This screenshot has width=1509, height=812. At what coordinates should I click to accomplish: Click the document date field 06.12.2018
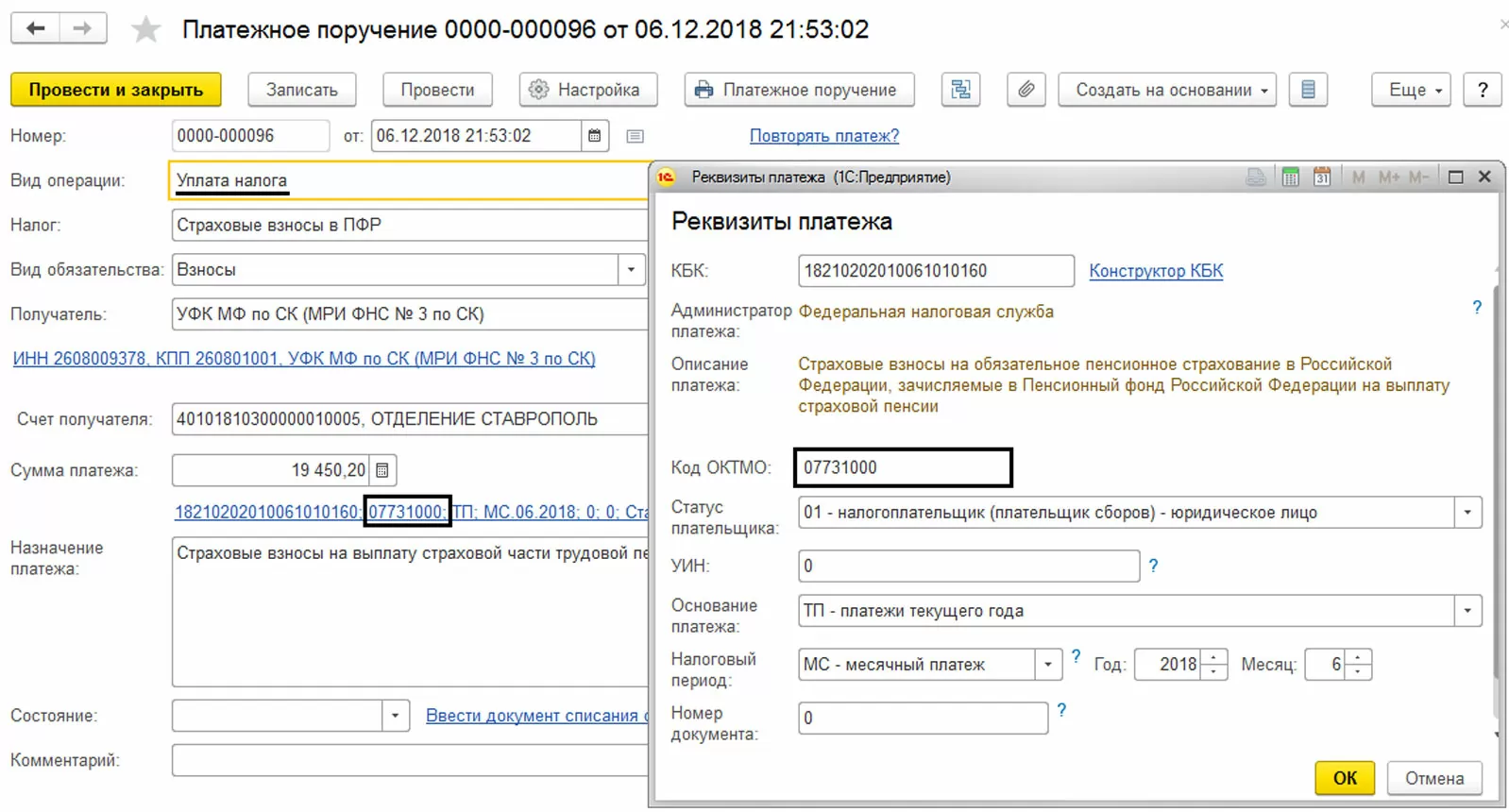(477, 136)
